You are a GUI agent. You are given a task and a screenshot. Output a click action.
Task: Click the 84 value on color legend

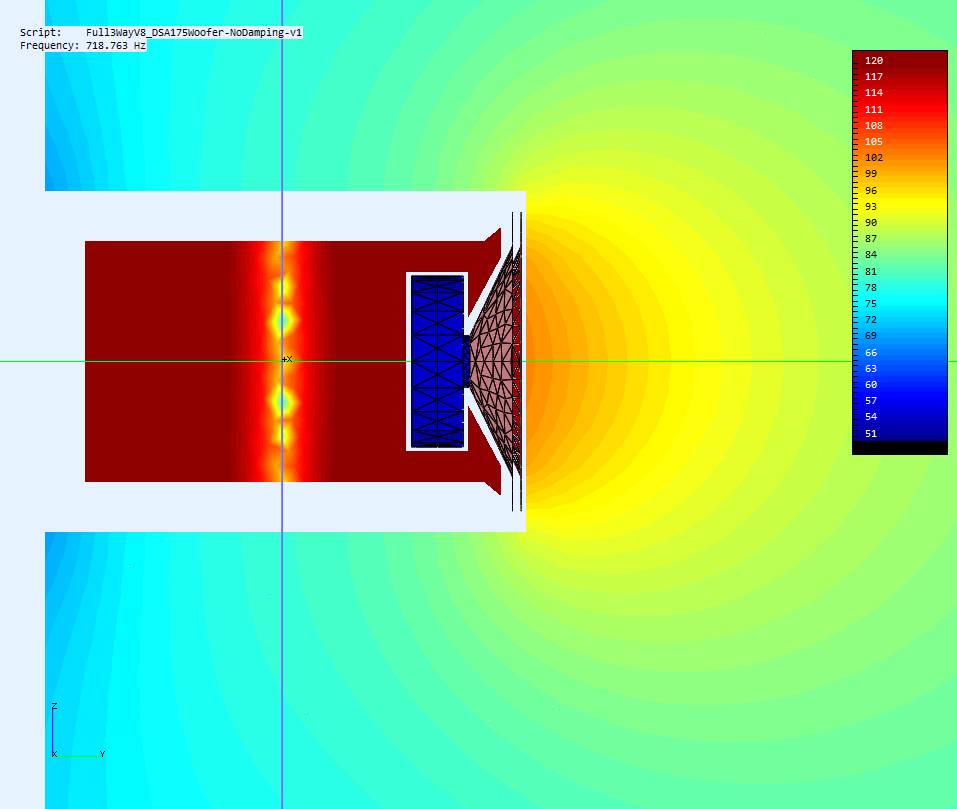(x=871, y=254)
